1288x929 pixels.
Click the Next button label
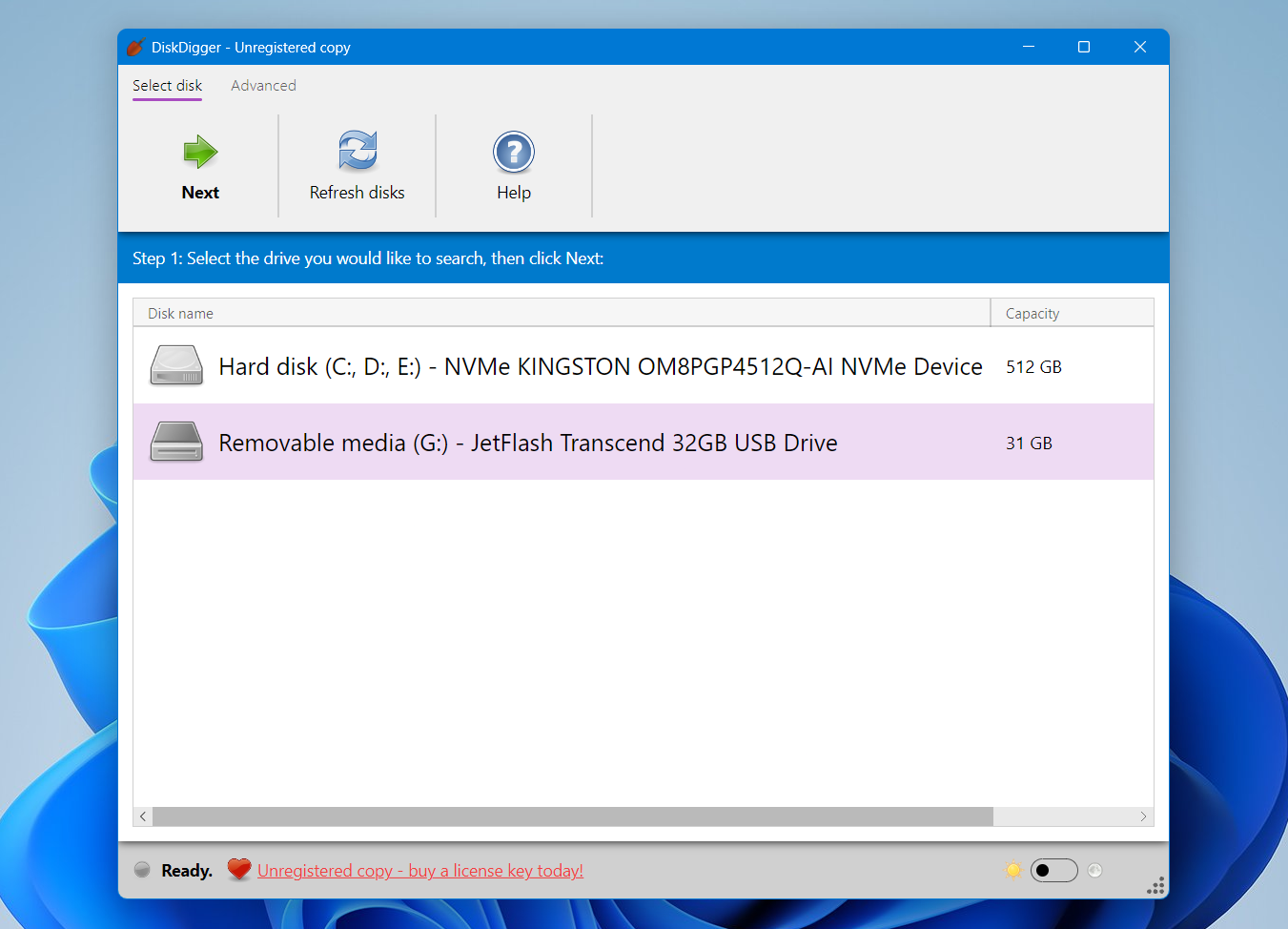pos(200,193)
